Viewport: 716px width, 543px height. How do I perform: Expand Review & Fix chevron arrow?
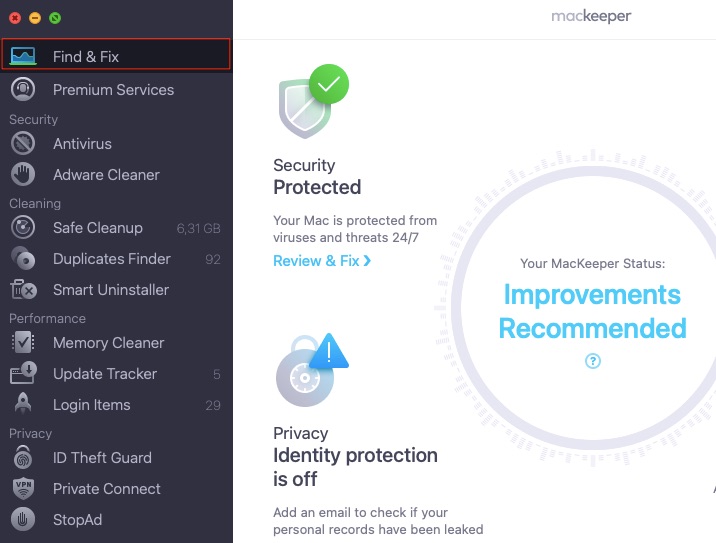pos(367,261)
